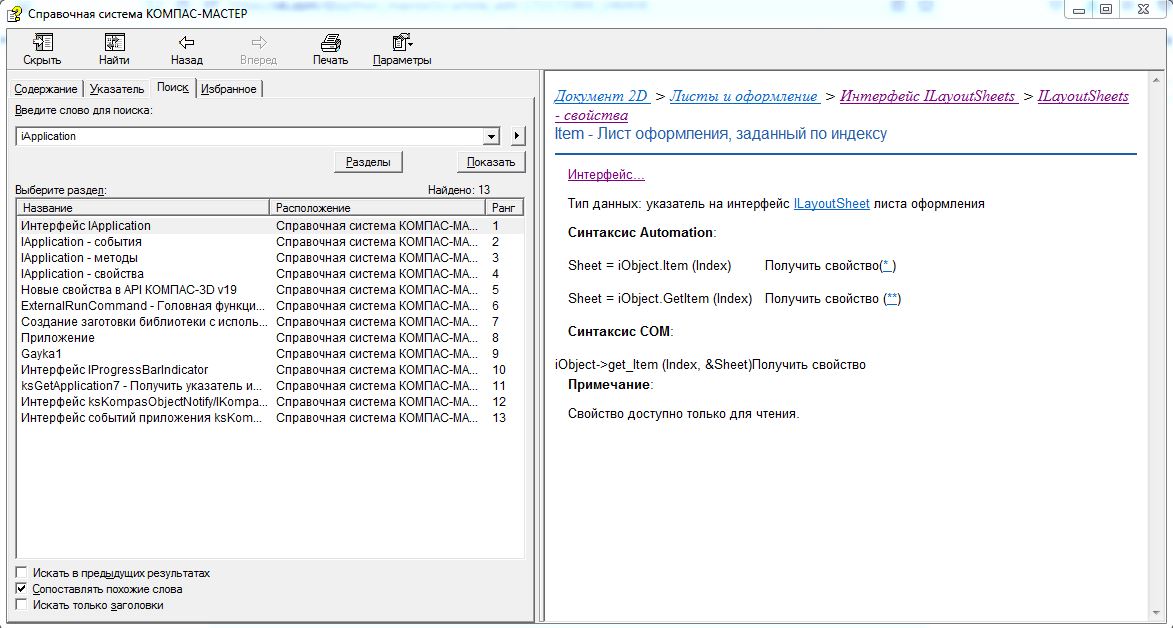Select the result IApplication - события
Viewport: 1173px width, 628px height.
pyautogui.click(x=269, y=242)
